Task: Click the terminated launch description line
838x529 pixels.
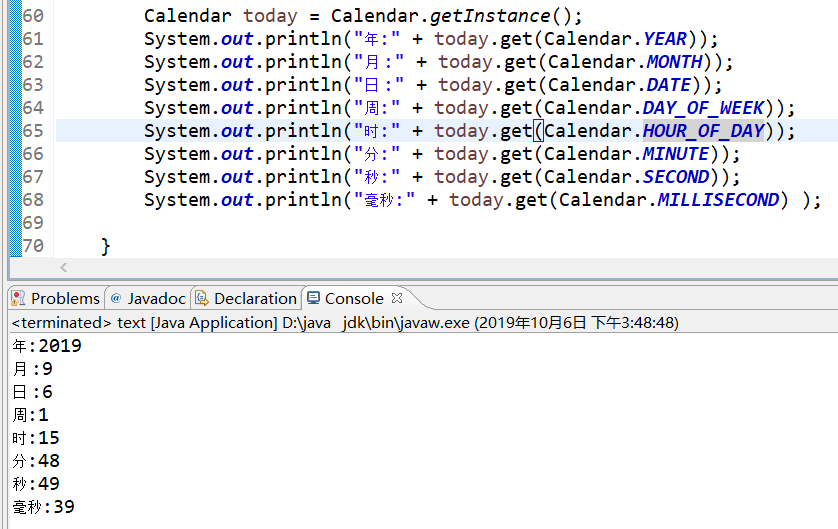Action: (x=345, y=323)
